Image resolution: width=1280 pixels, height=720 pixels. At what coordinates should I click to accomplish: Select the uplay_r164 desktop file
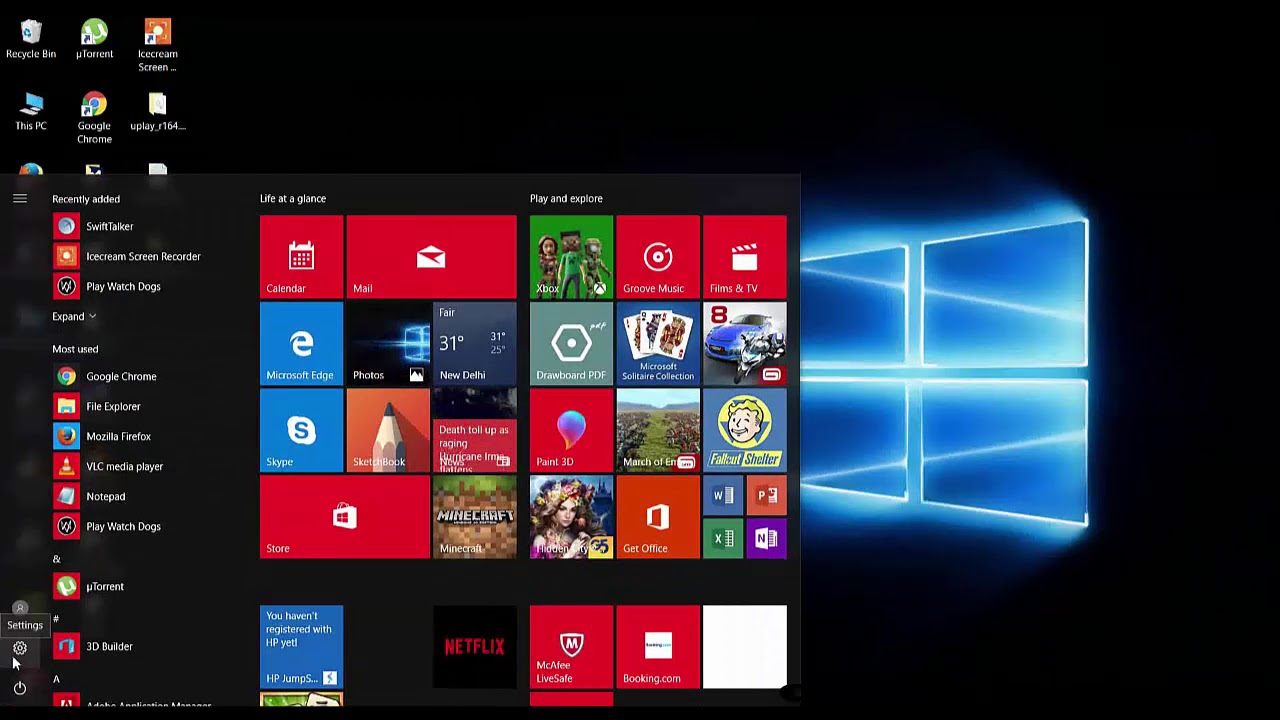[157, 112]
